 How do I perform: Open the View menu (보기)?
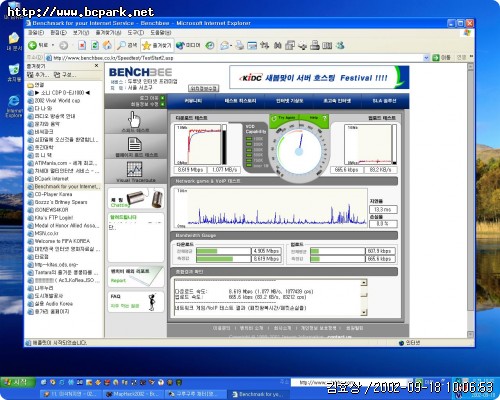pyautogui.click(x=81, y=33)
